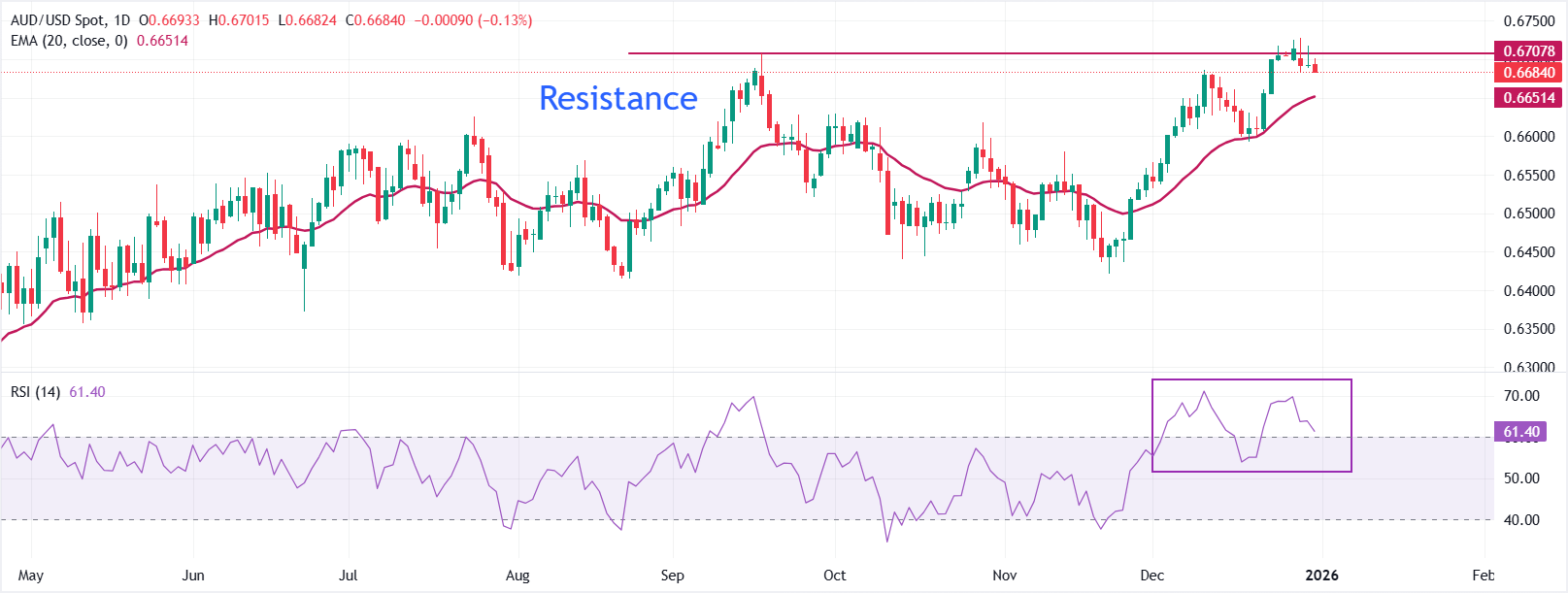
Task: Click the Feb label on the time axis
Action: click(1483, 576)
